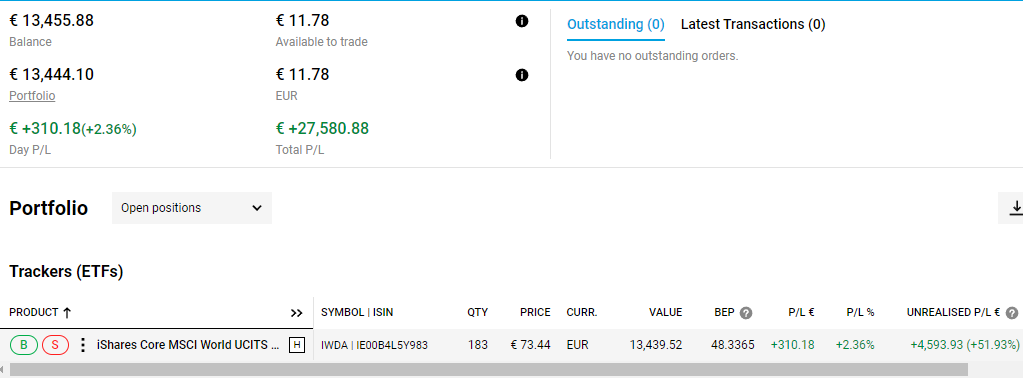The width and height of the screenshot is (1023, 378).
Task: Open the Portfolio link under balance
Action: (32, 95)
